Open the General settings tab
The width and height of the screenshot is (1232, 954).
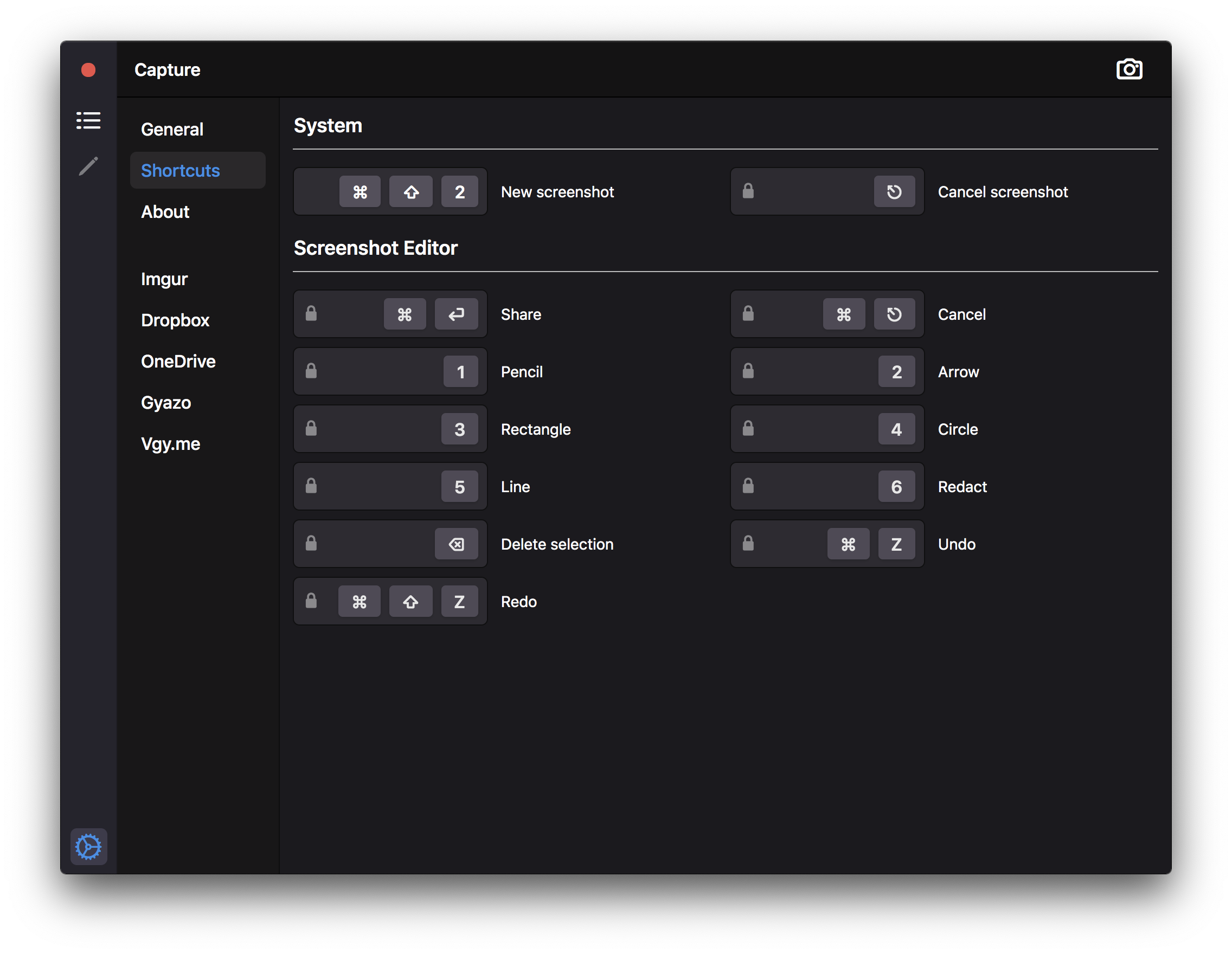[x=172, y=129]
